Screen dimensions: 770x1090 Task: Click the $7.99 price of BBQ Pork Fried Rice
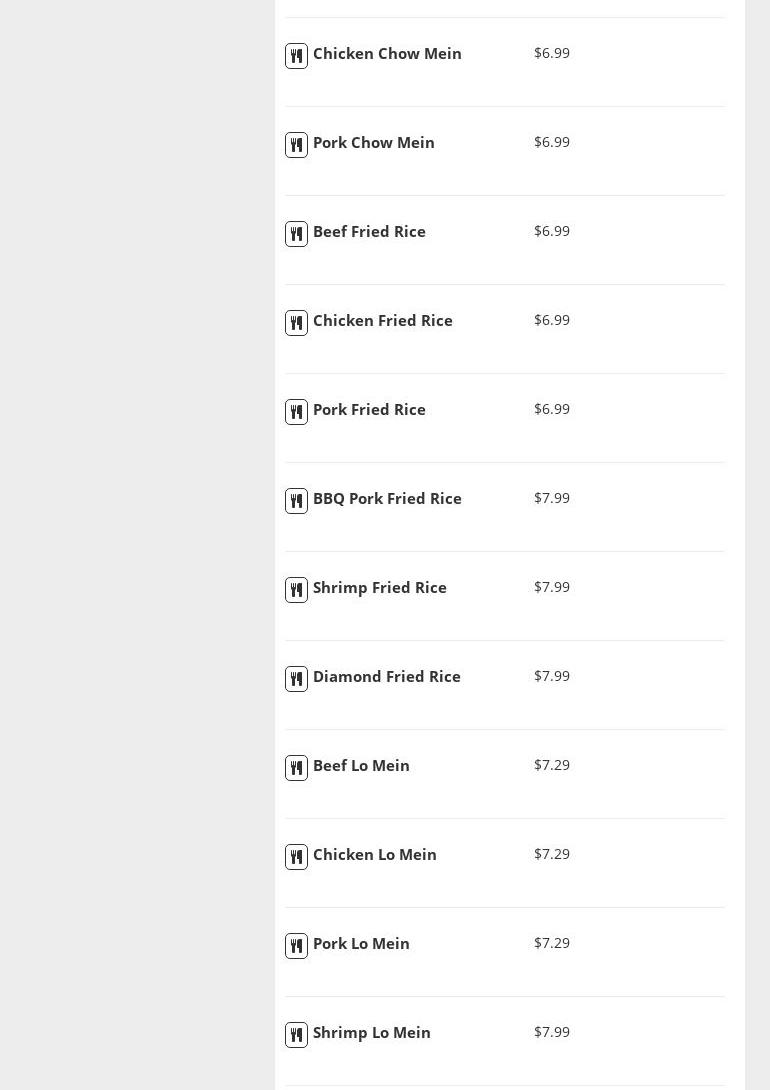[552, 498]
